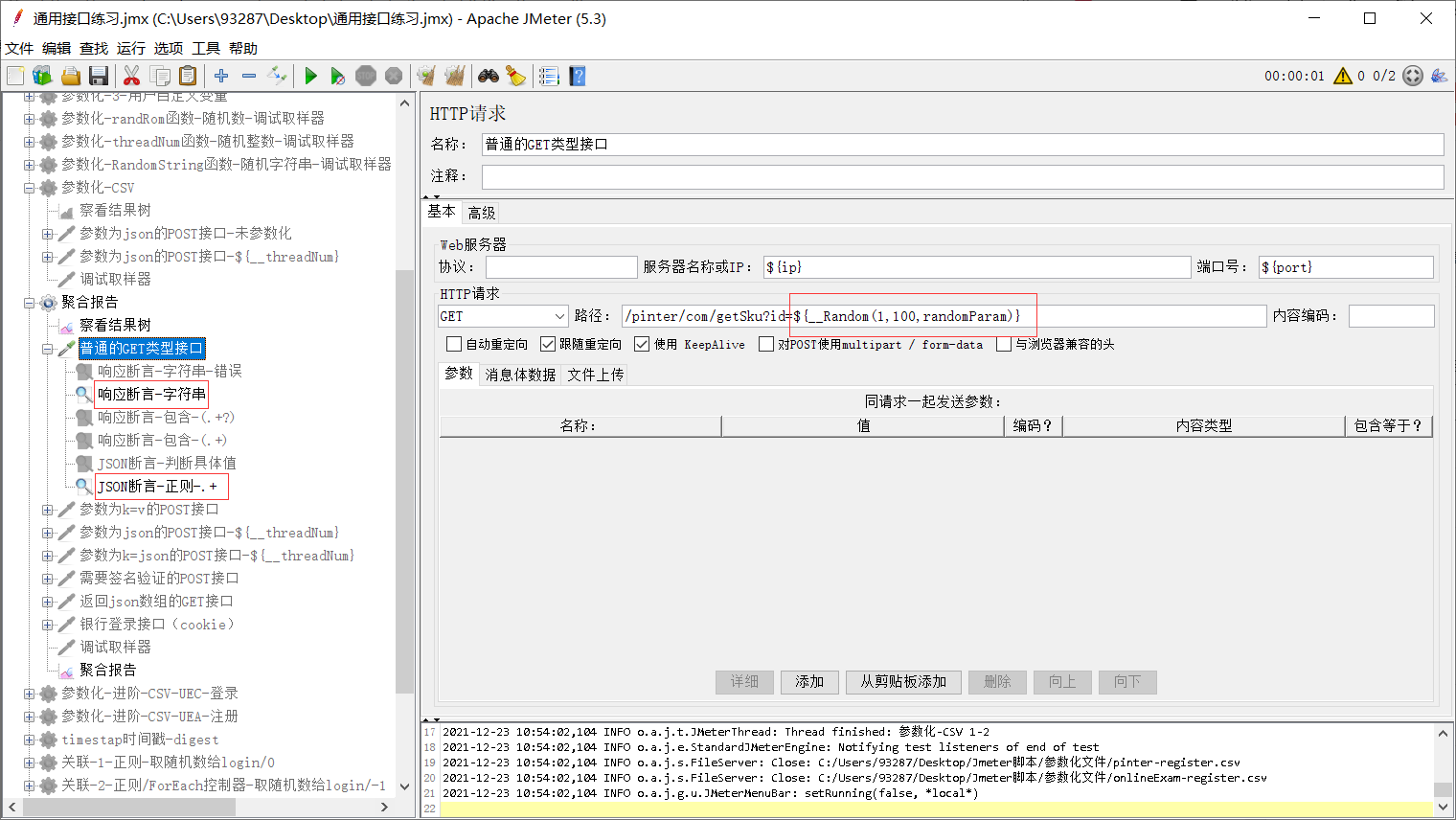Click the 添加 button
This screenshot has height=820, width=1456.
pyautogui.click(x=809, y=682)
